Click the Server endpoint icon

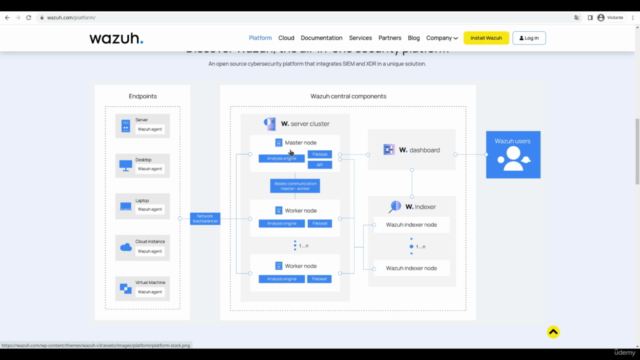point(126,126)
